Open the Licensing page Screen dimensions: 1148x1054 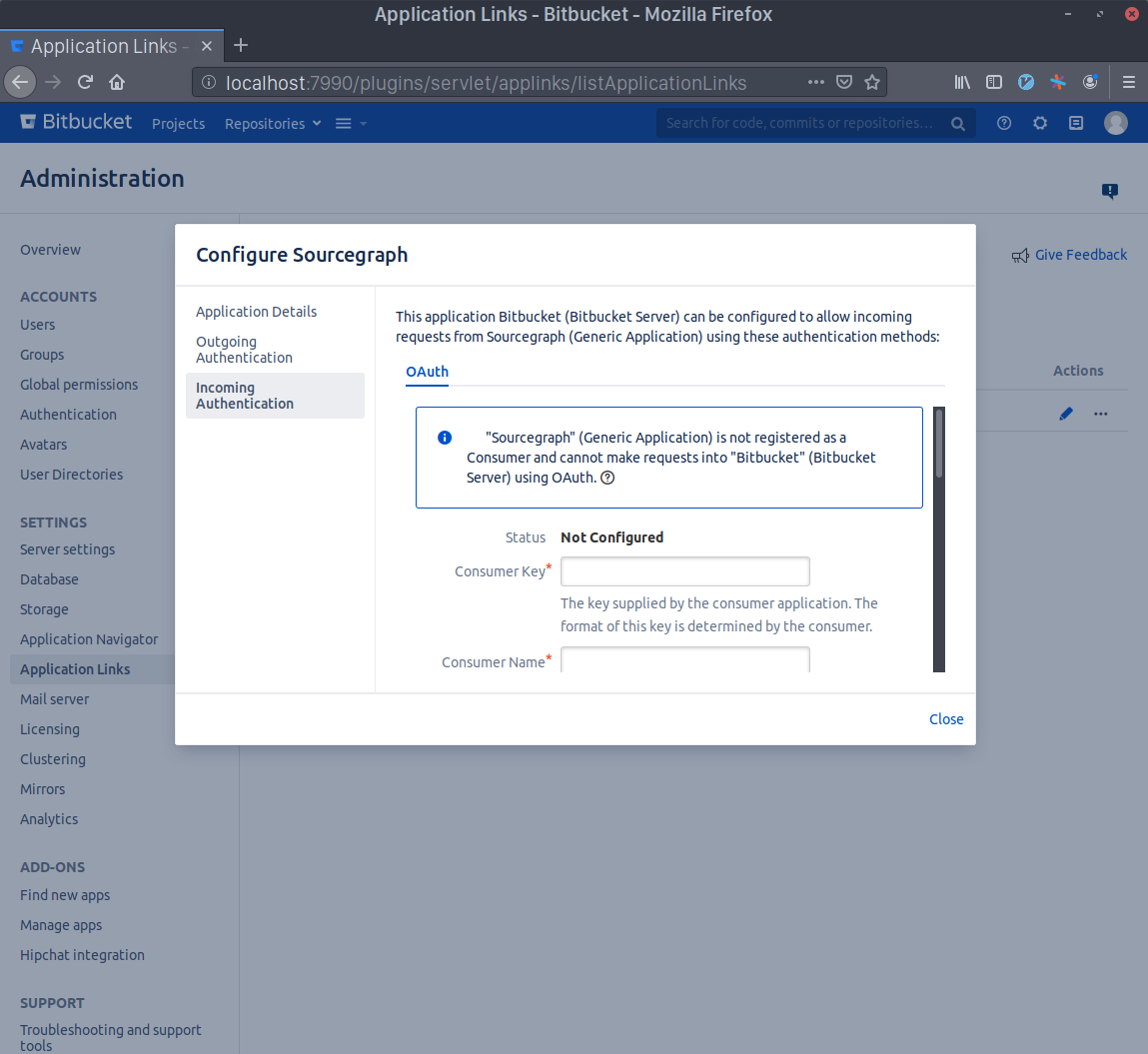coord(50,729)
